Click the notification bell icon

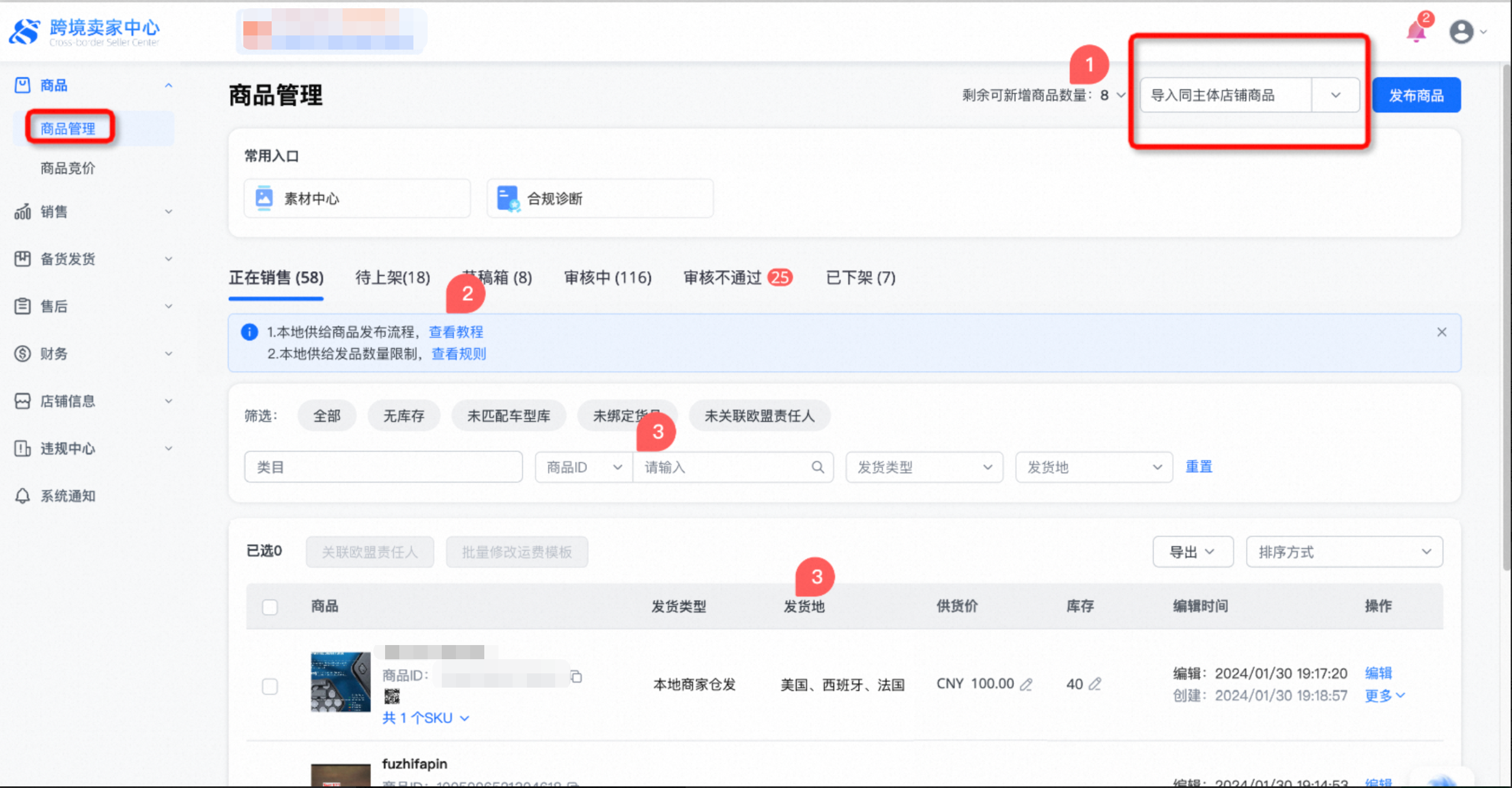pos(1416,32)
